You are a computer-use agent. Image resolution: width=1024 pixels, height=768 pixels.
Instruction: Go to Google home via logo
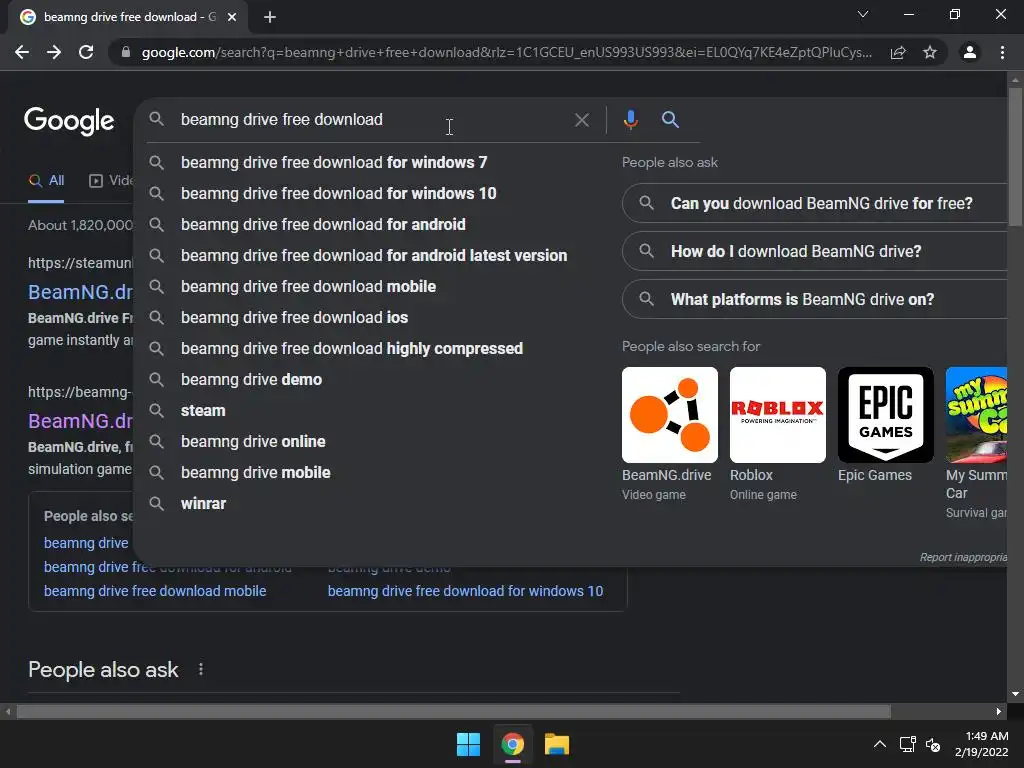(69, 121)
